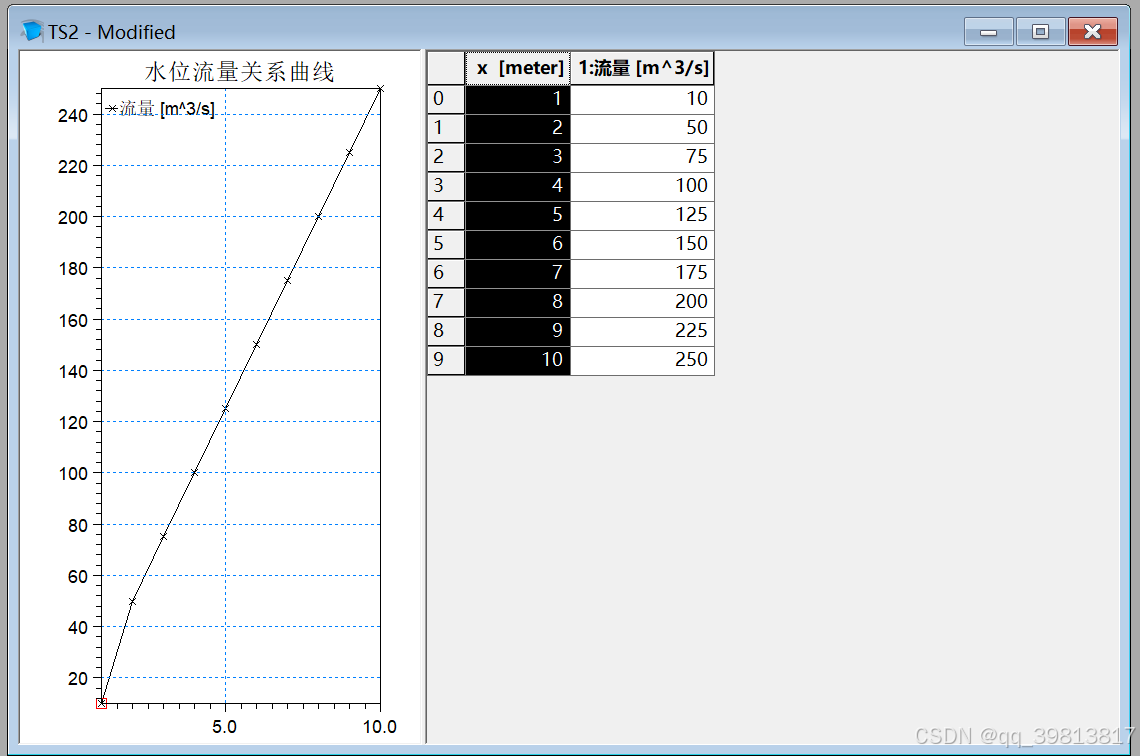Click the chart title 水位流量关系曲线
Screen dimensions: 1140x756
pyautogui.click(x=240, y=72)
